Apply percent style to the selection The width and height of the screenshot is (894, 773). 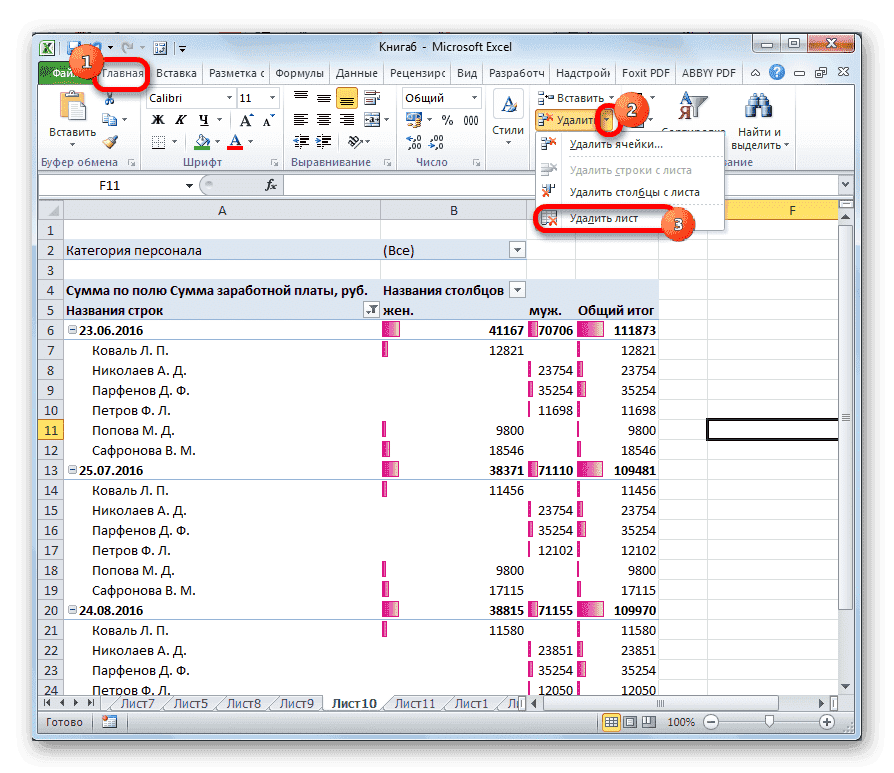coord(447,120)
